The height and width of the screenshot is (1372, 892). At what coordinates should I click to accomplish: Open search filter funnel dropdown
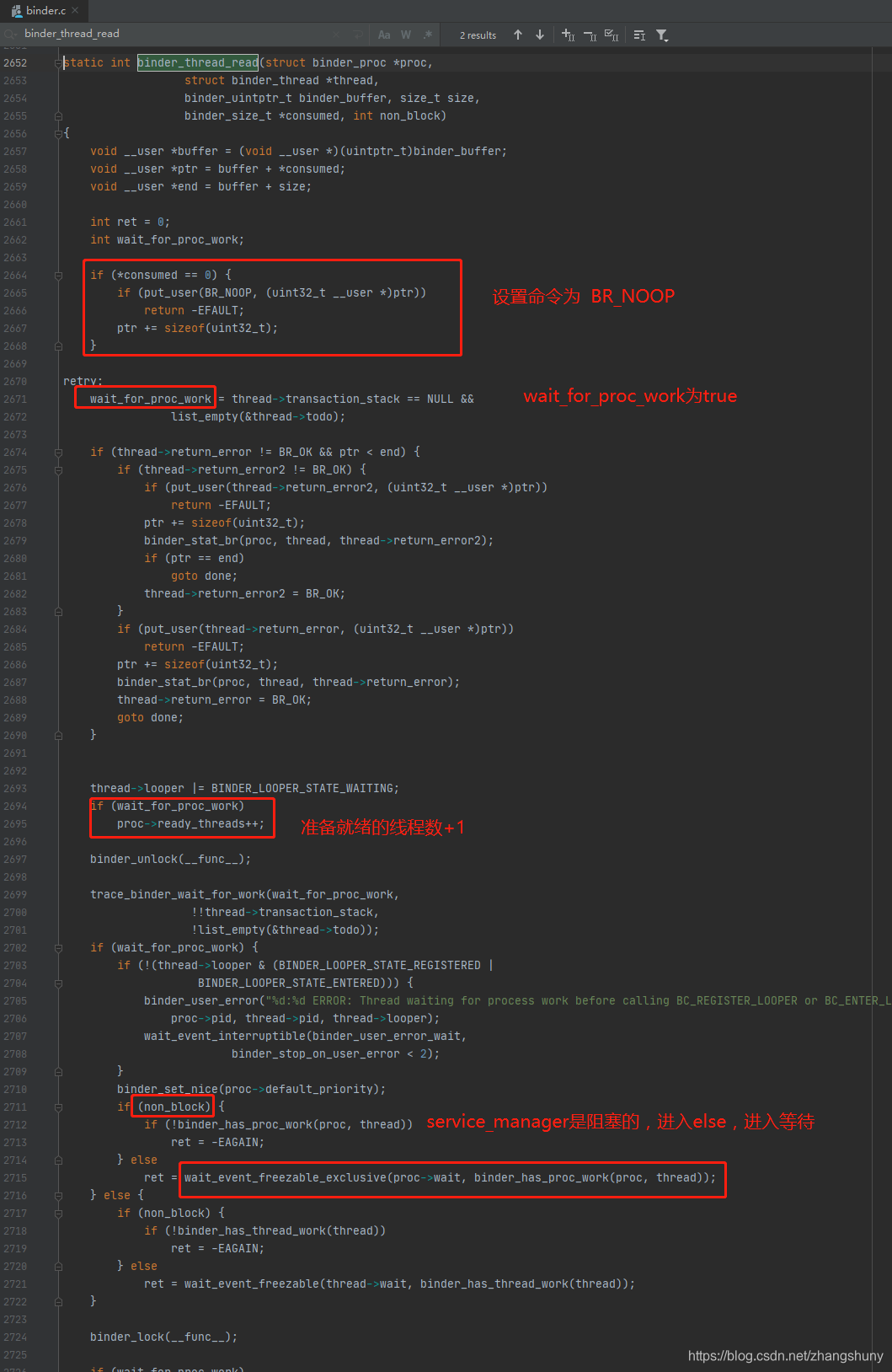662,35
